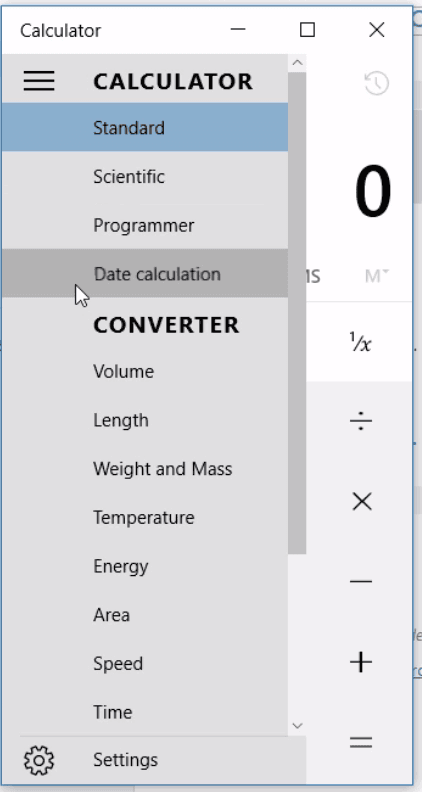Switch to Programmer calculator mode
422x792 pixels.
[x=145, y=225]
